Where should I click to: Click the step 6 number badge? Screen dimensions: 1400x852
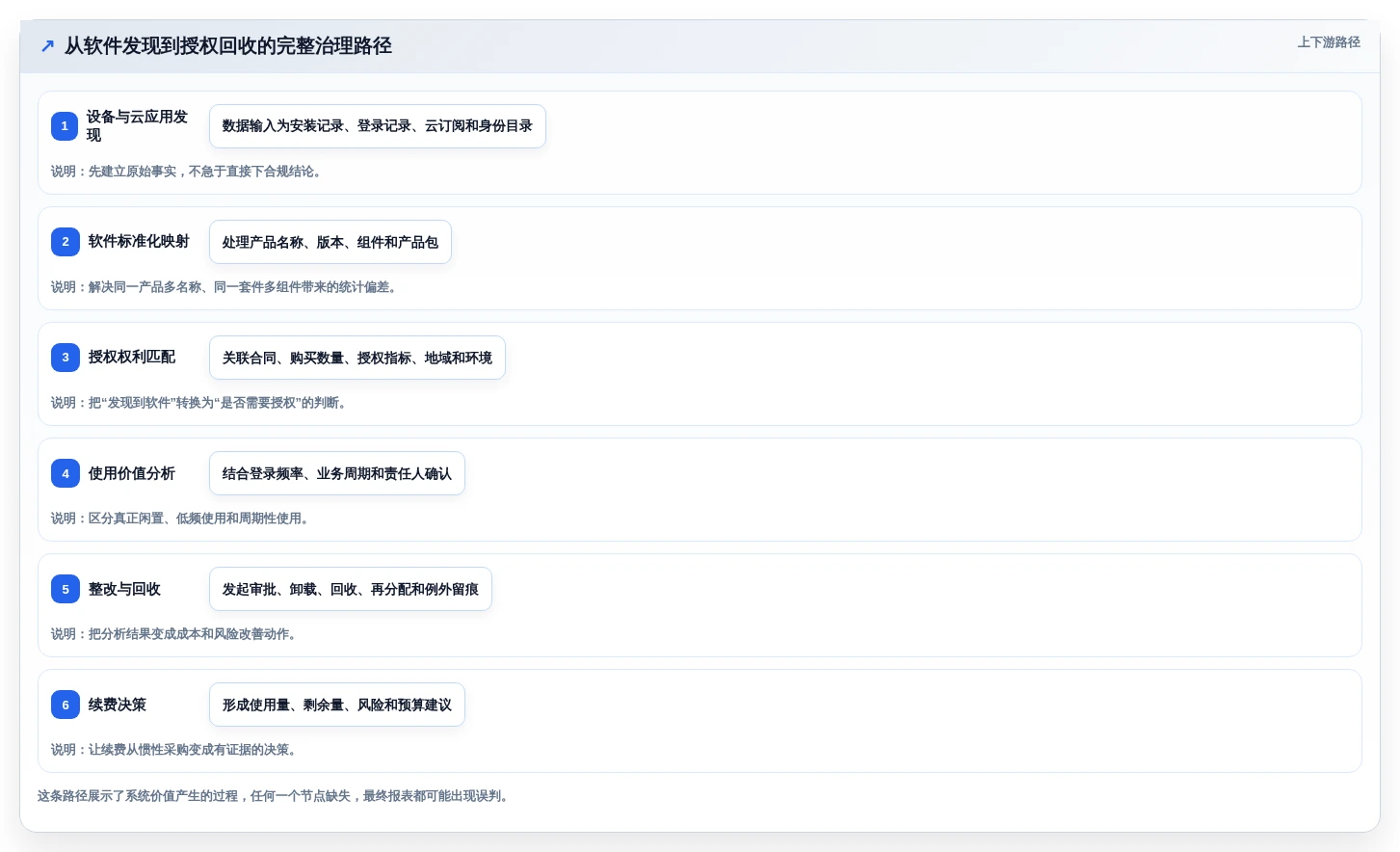(x=66, y=705)
